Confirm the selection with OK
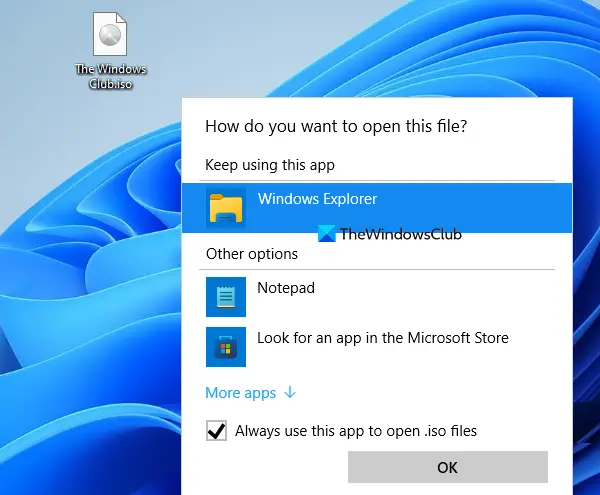Screen dimensions: 600x495 coord(448,467)
